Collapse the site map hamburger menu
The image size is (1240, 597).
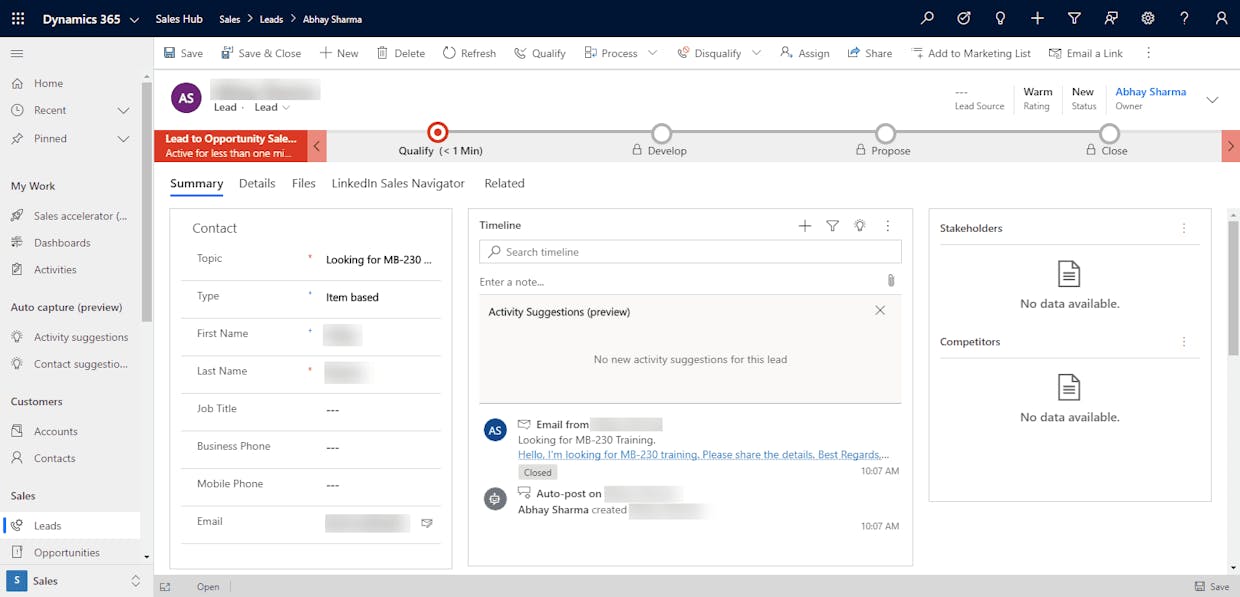pos(17,53)
